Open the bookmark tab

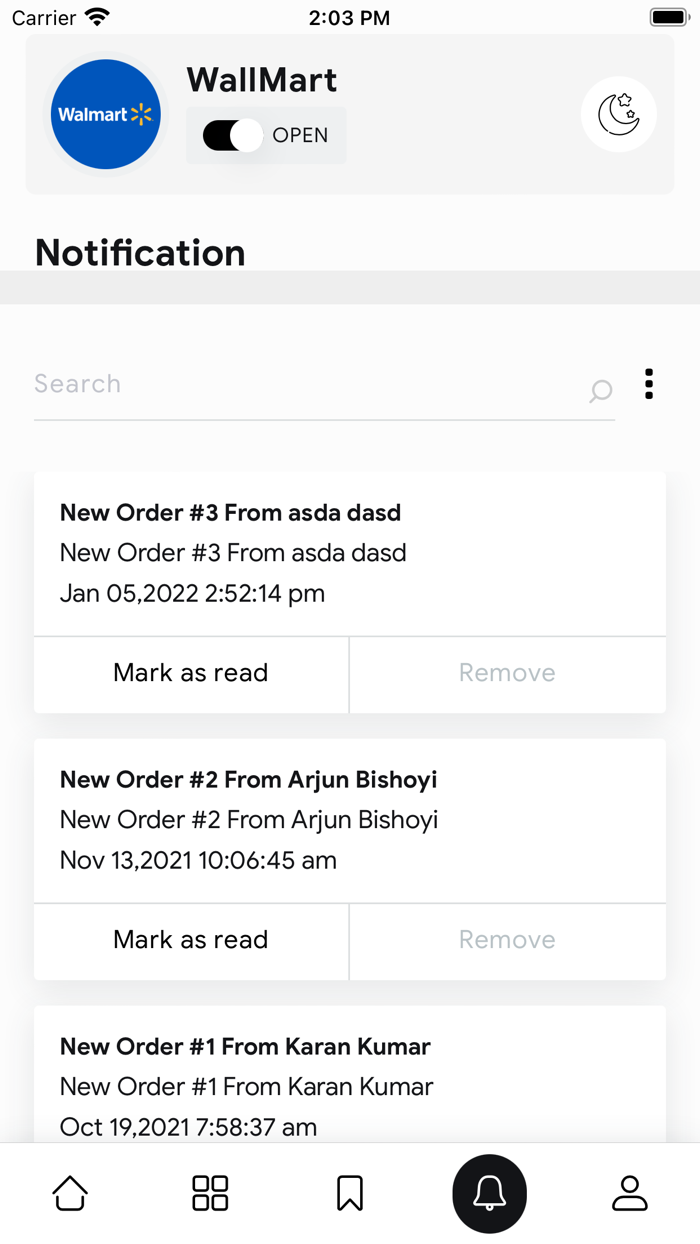coord(350,1193)
